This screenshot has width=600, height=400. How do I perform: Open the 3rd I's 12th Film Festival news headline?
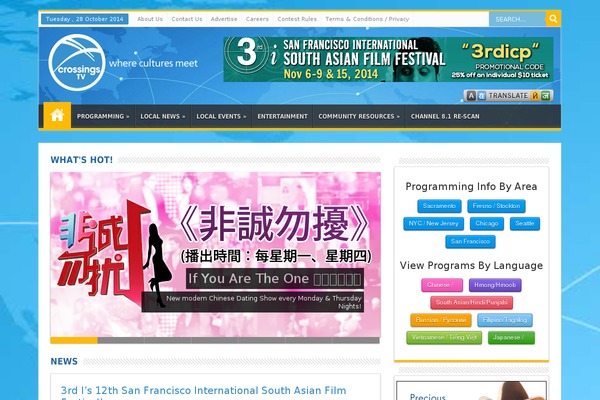(204, 393)
